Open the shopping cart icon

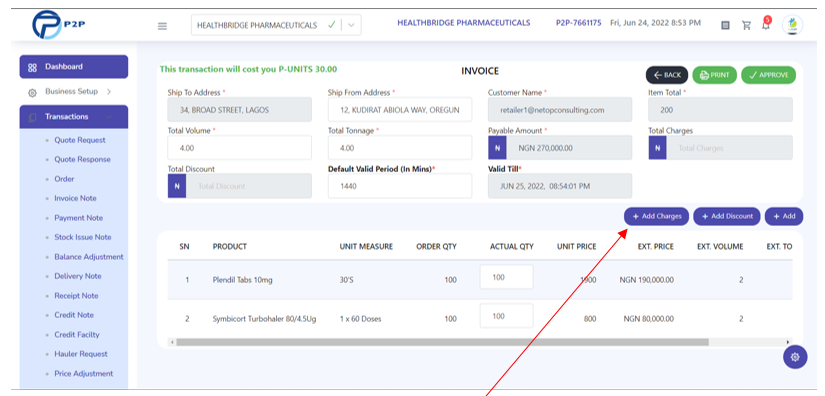746,25
